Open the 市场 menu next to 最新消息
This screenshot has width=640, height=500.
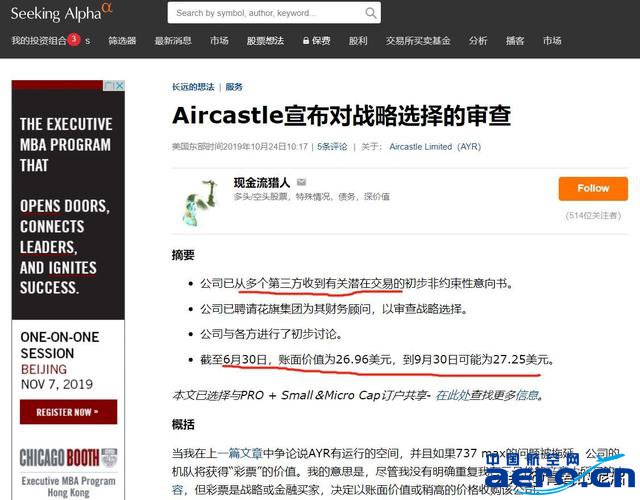tap(219, 41)
